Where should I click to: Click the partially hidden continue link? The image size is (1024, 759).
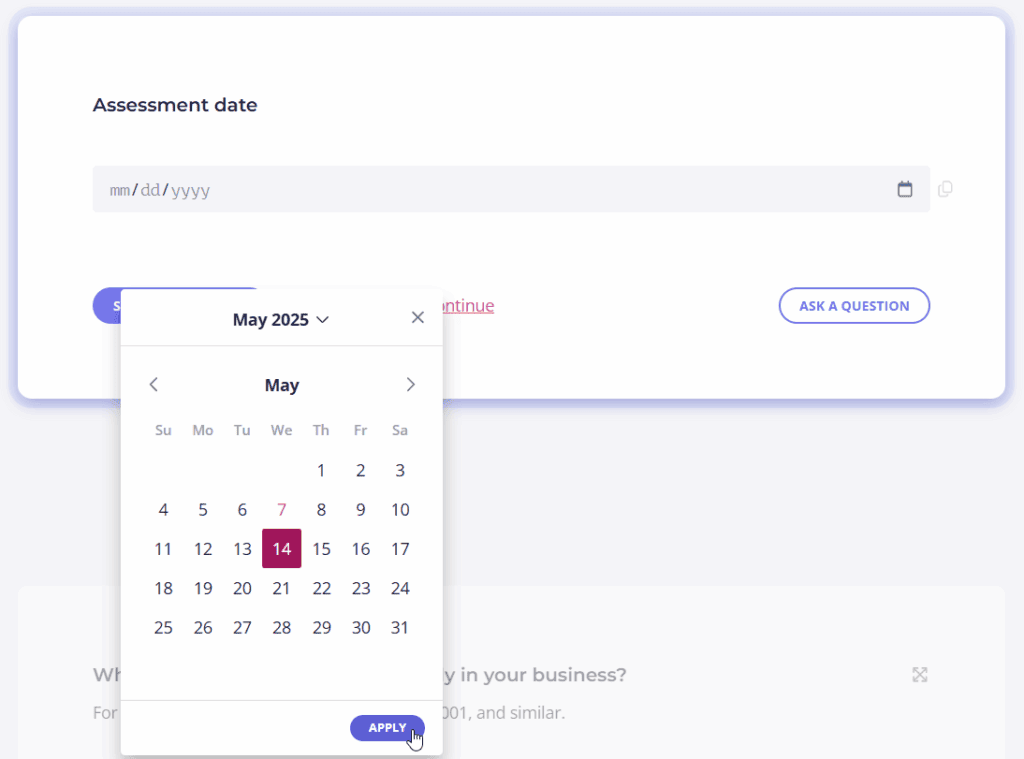(468, 306)
